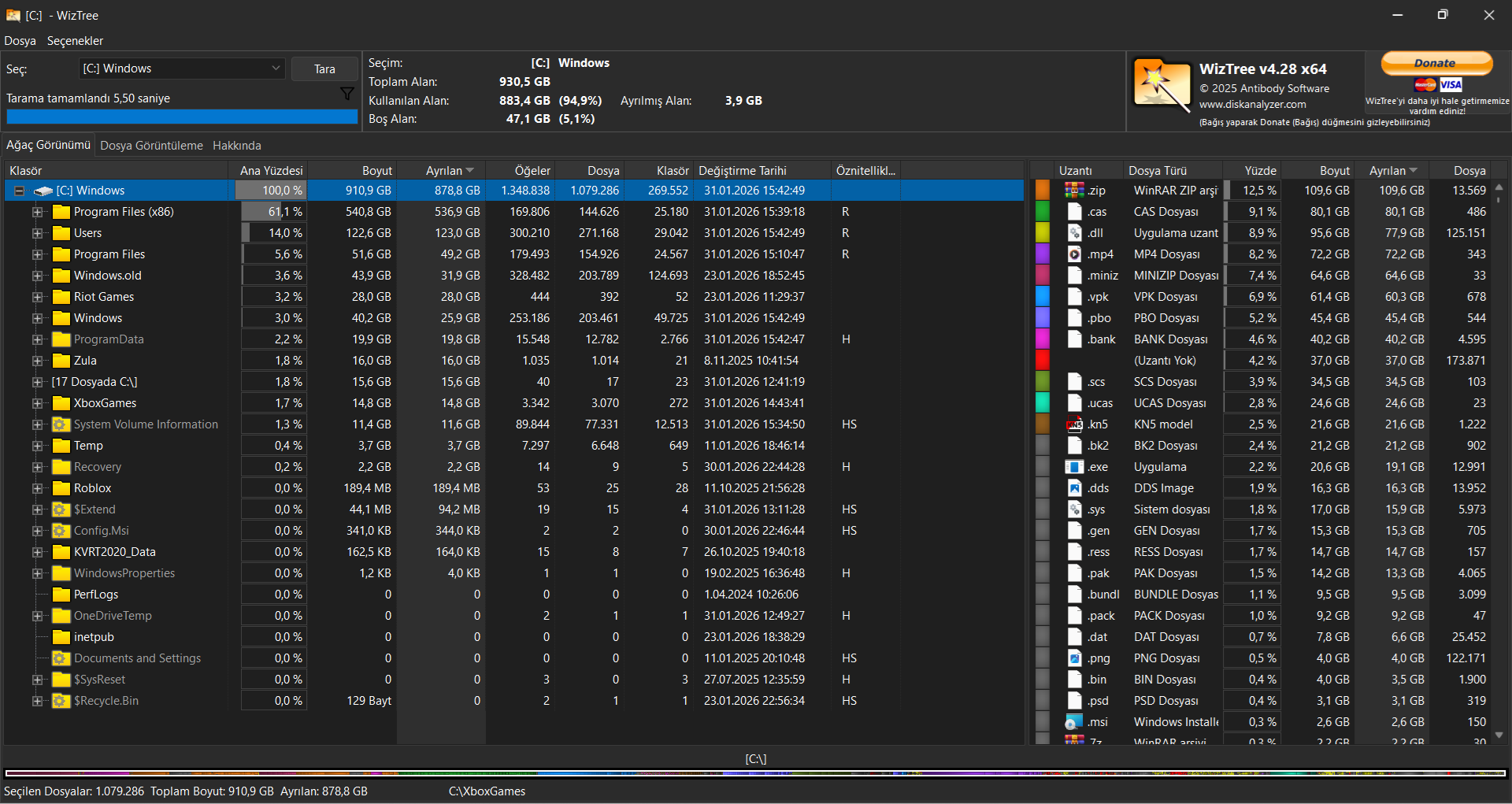
Task: Click the $Recycle.Bin folder icon
Action: pos(61,701)
